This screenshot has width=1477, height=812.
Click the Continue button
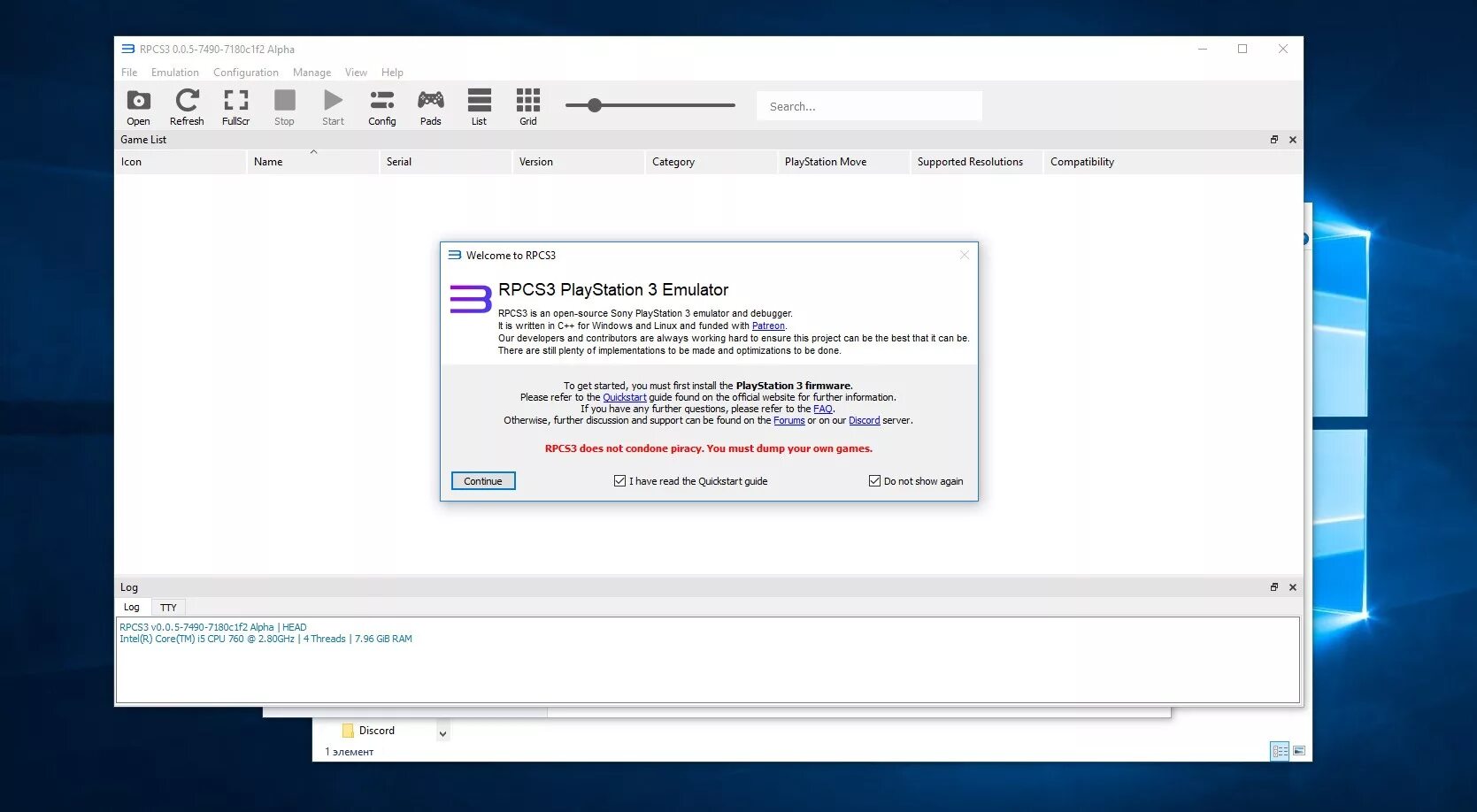[x=483, y=481]
